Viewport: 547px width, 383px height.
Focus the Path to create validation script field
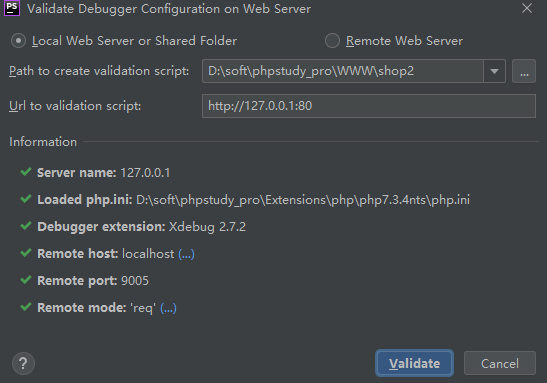pos(343,71)
